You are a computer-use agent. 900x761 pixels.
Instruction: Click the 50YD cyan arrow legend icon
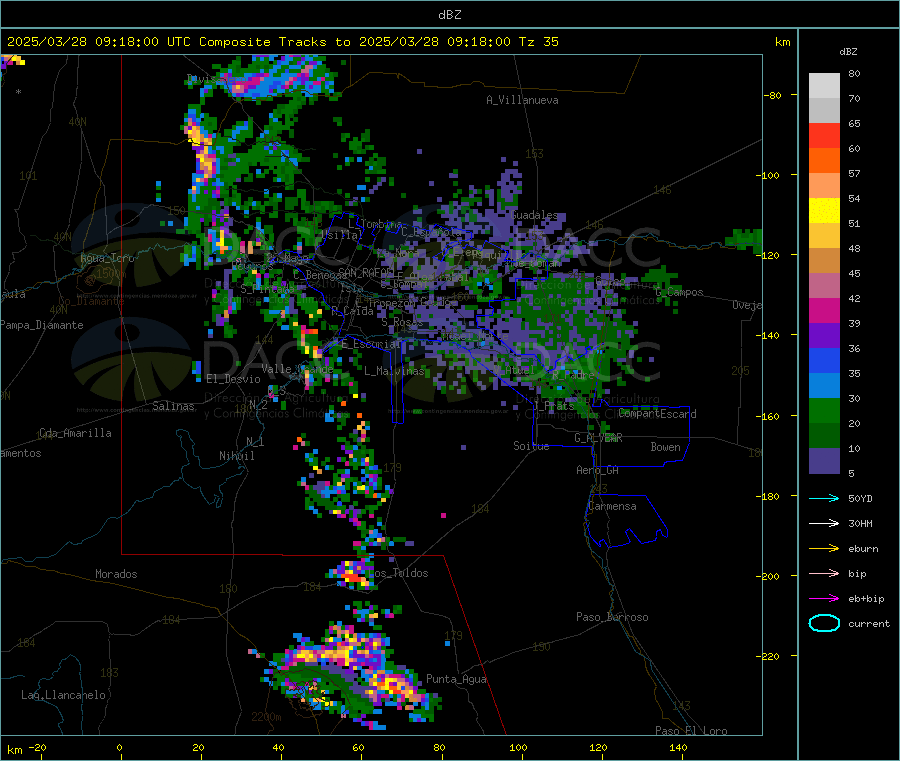[x=824, y=498]
